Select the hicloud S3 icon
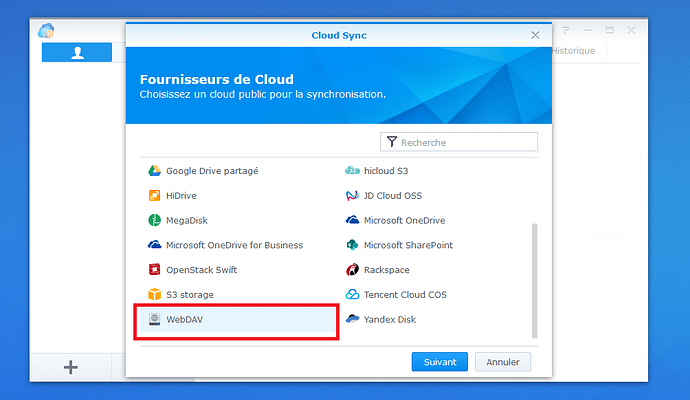Screen dimensions: 690x400 (x=352, y=171)
